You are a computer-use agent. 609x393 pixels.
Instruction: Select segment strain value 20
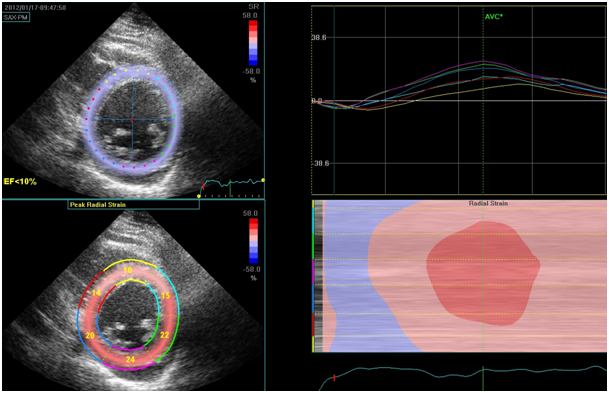90,336
